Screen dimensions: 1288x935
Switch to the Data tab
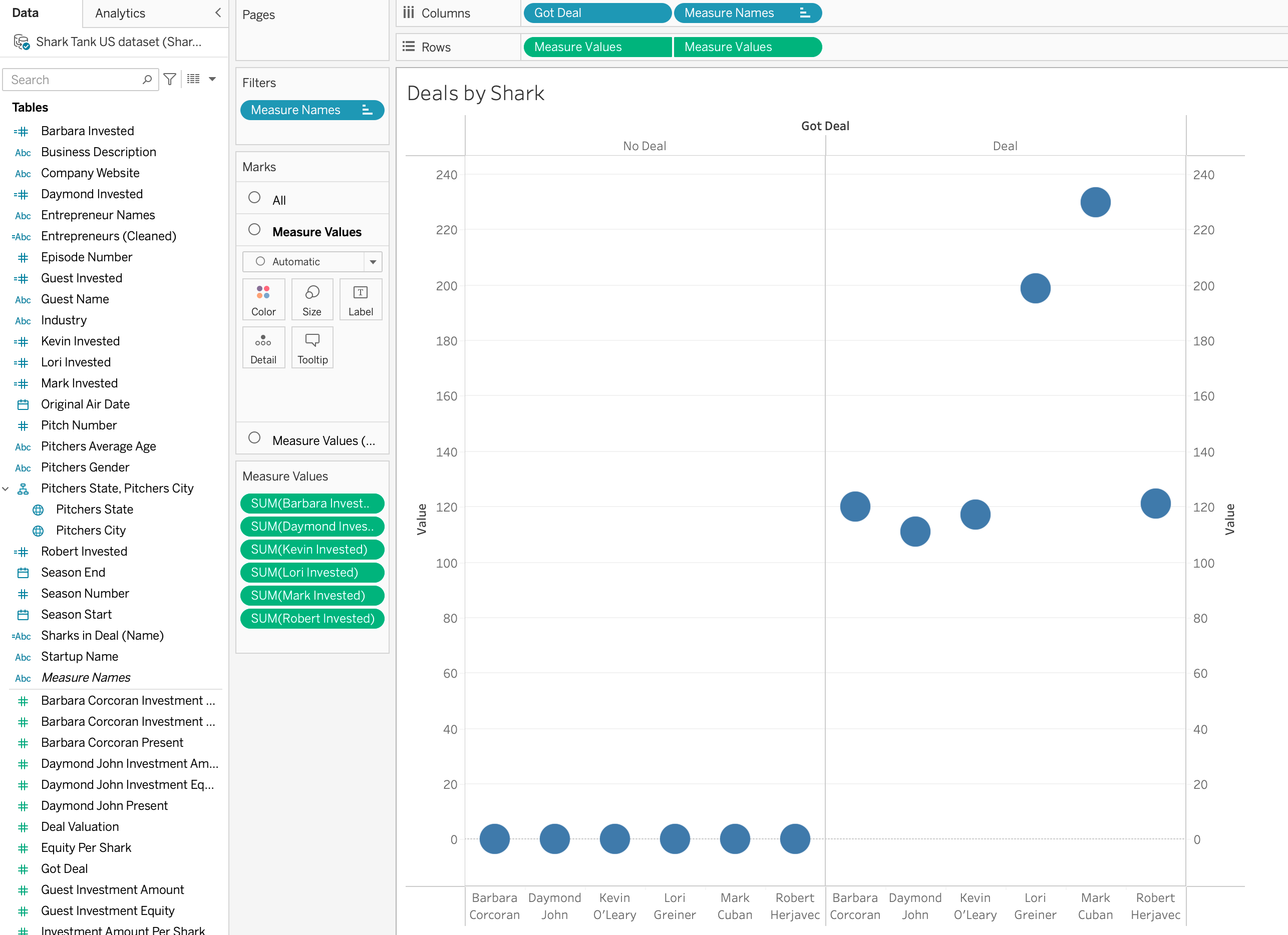click(26, 13)
